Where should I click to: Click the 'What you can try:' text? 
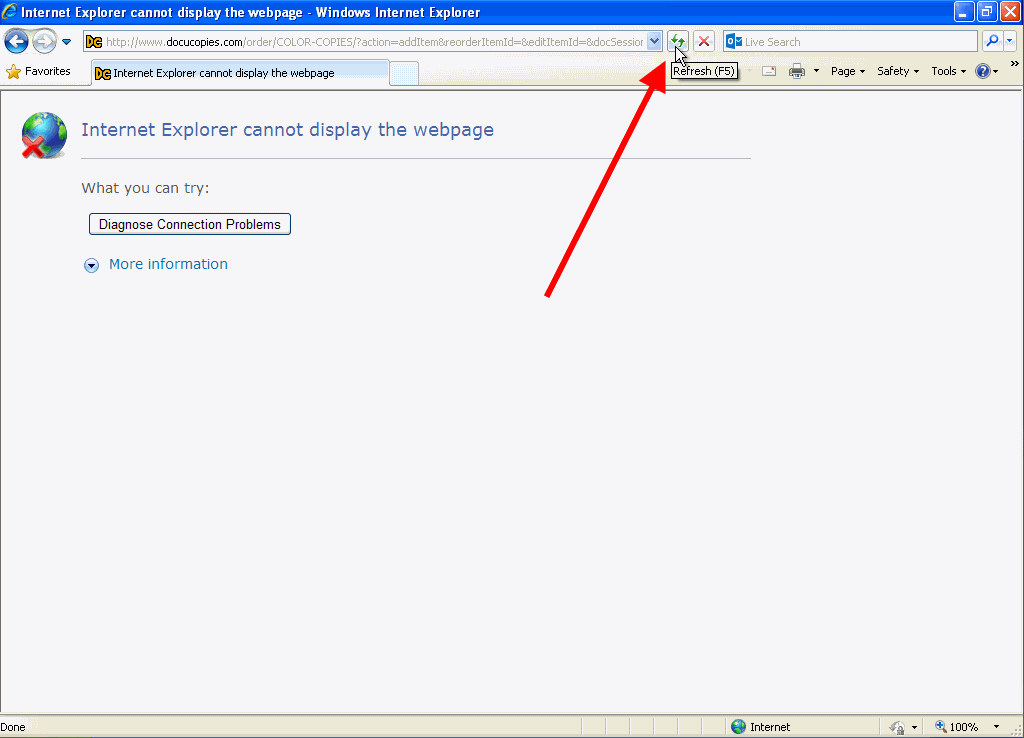point(145,188)
